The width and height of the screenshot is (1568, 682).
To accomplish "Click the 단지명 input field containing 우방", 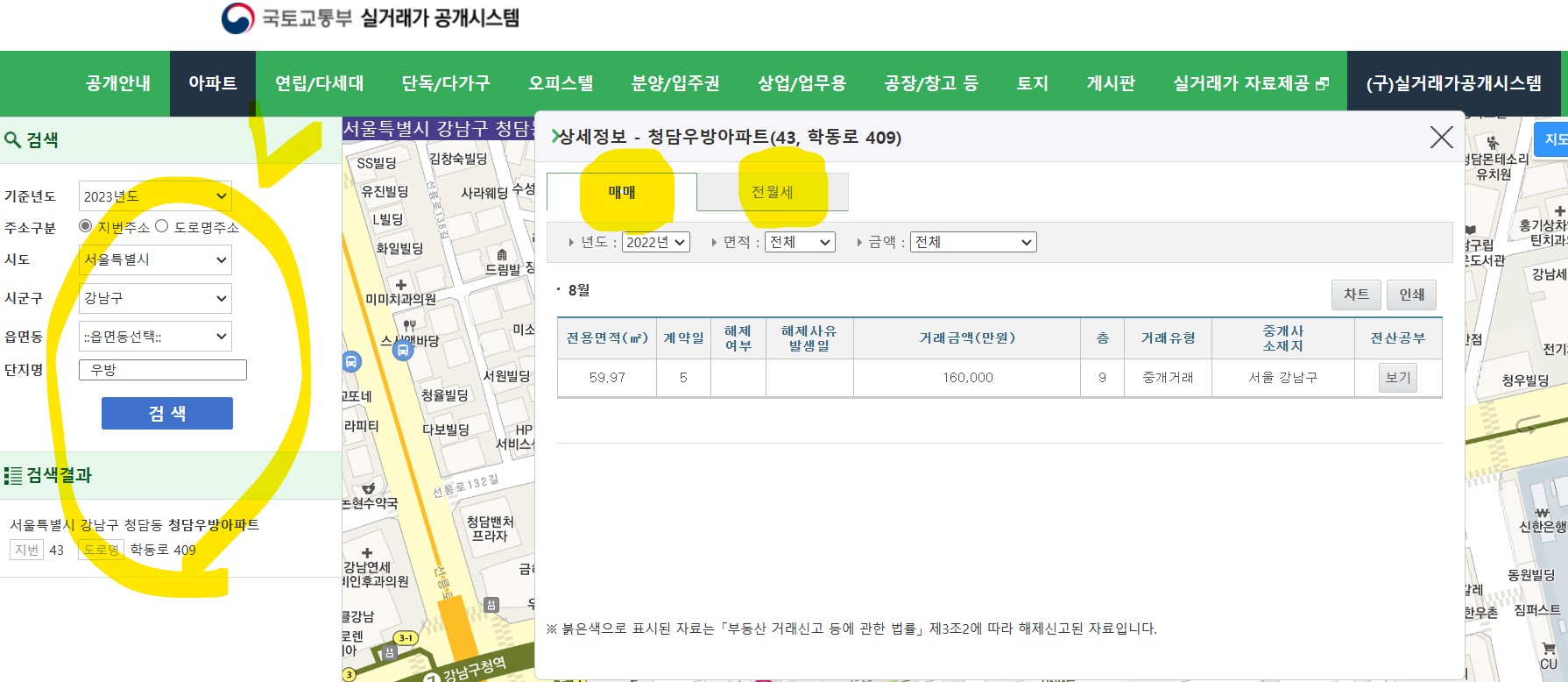I will tap(163, 370).
